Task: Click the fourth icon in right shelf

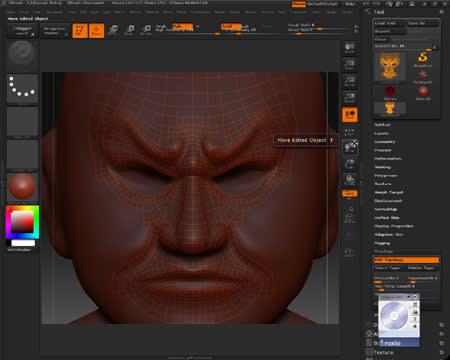Action: coord(350,98)
